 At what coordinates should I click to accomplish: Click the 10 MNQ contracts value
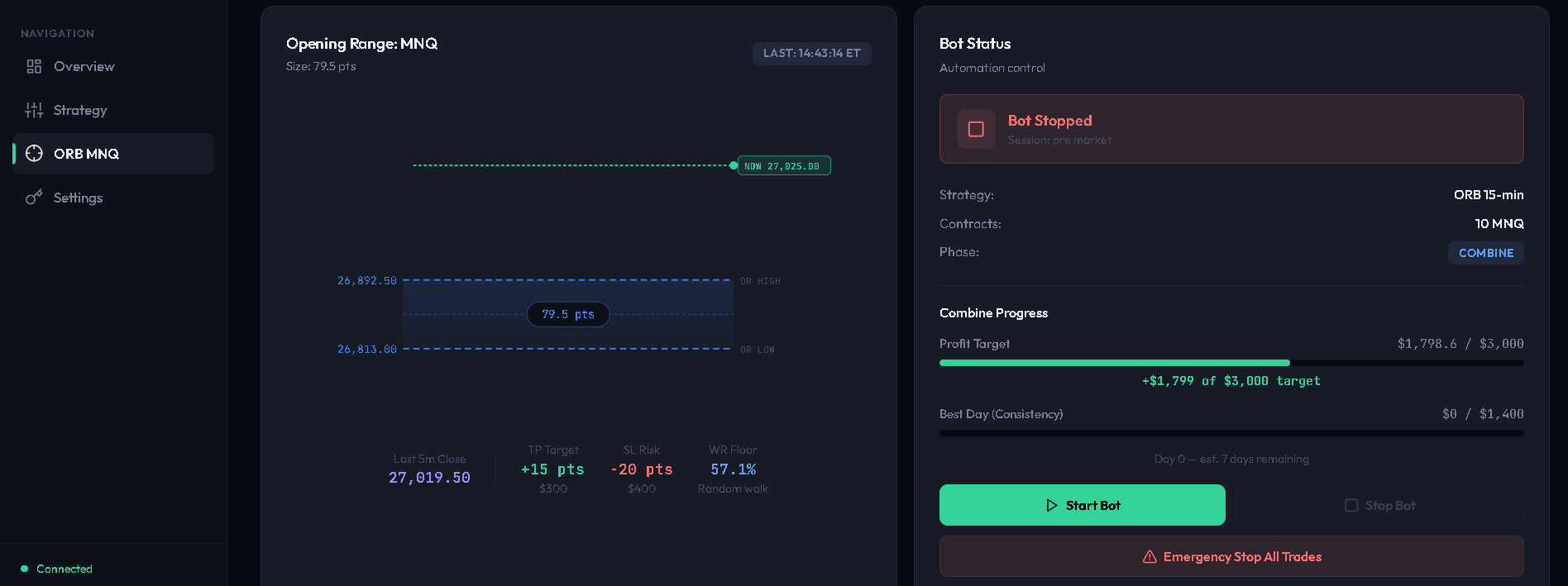(x=1499, y=224)
